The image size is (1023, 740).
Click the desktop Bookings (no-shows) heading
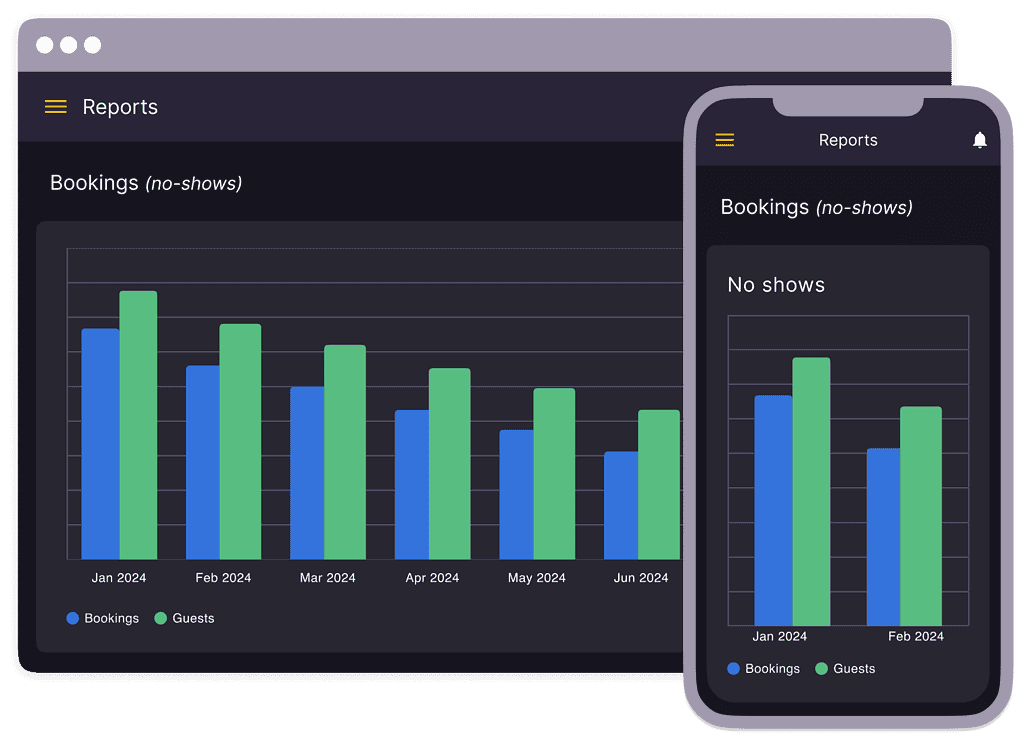[146, 183]
